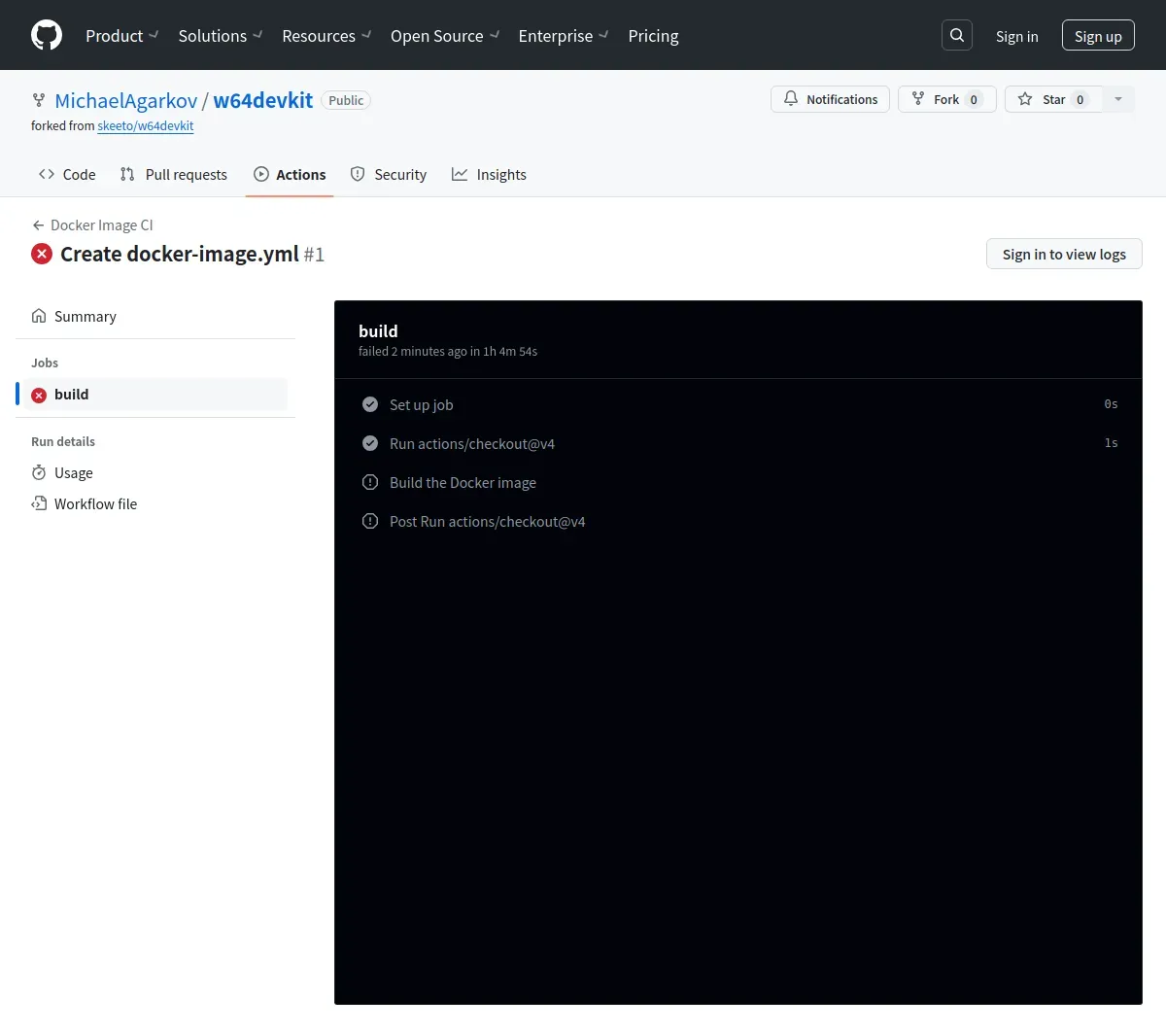This screenshot has width=1166, height=1036.
Task: Click the success check icon for Run actions/checkout@v4
Action: (370, 443)
